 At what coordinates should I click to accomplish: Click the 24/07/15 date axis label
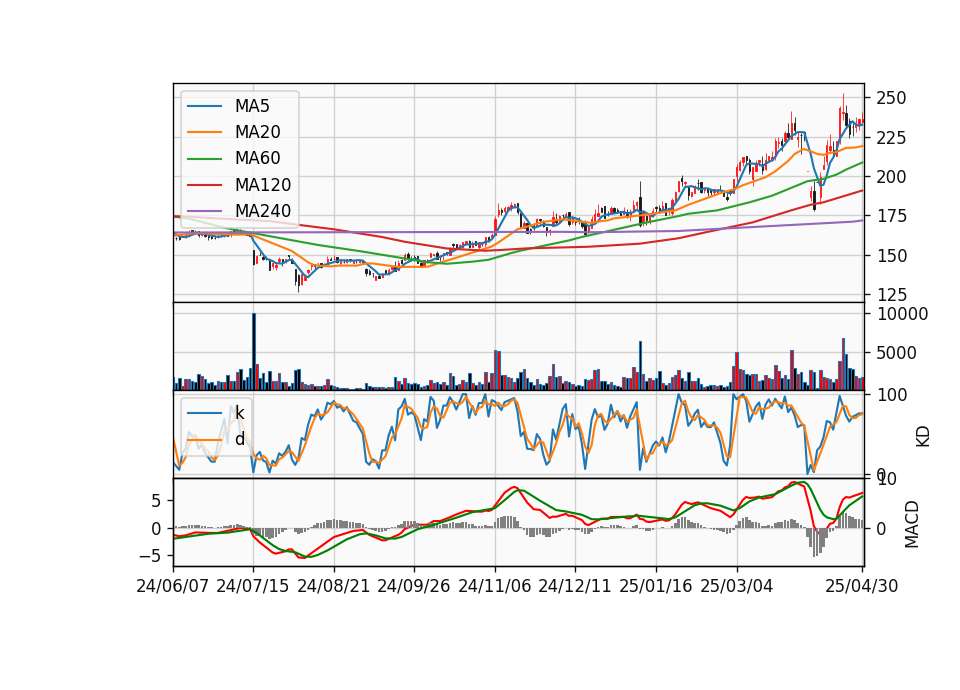[x=252, y=586]
